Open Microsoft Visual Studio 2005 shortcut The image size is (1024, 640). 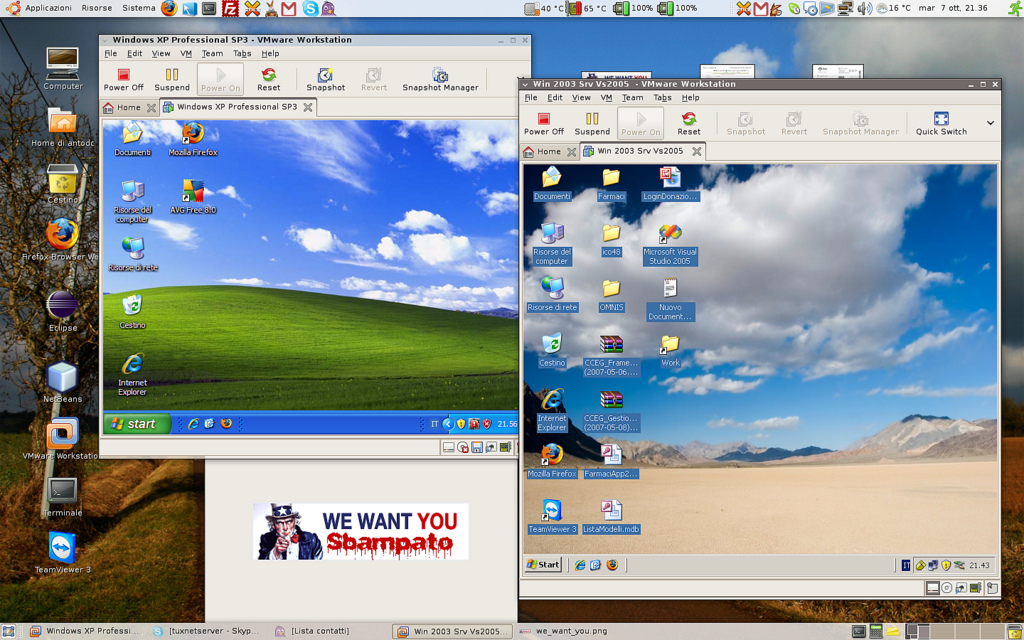pos(670,244)
